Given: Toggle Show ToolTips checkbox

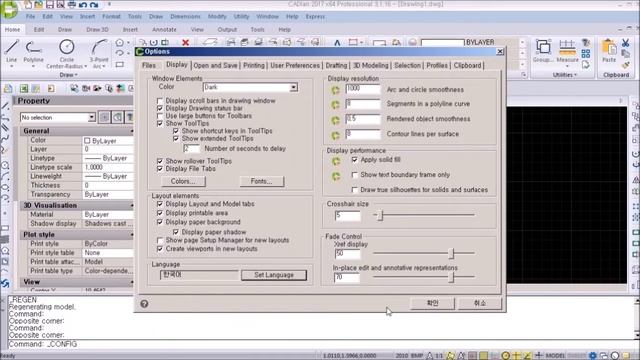Looking at the screenshot, I should pos(160,123).
